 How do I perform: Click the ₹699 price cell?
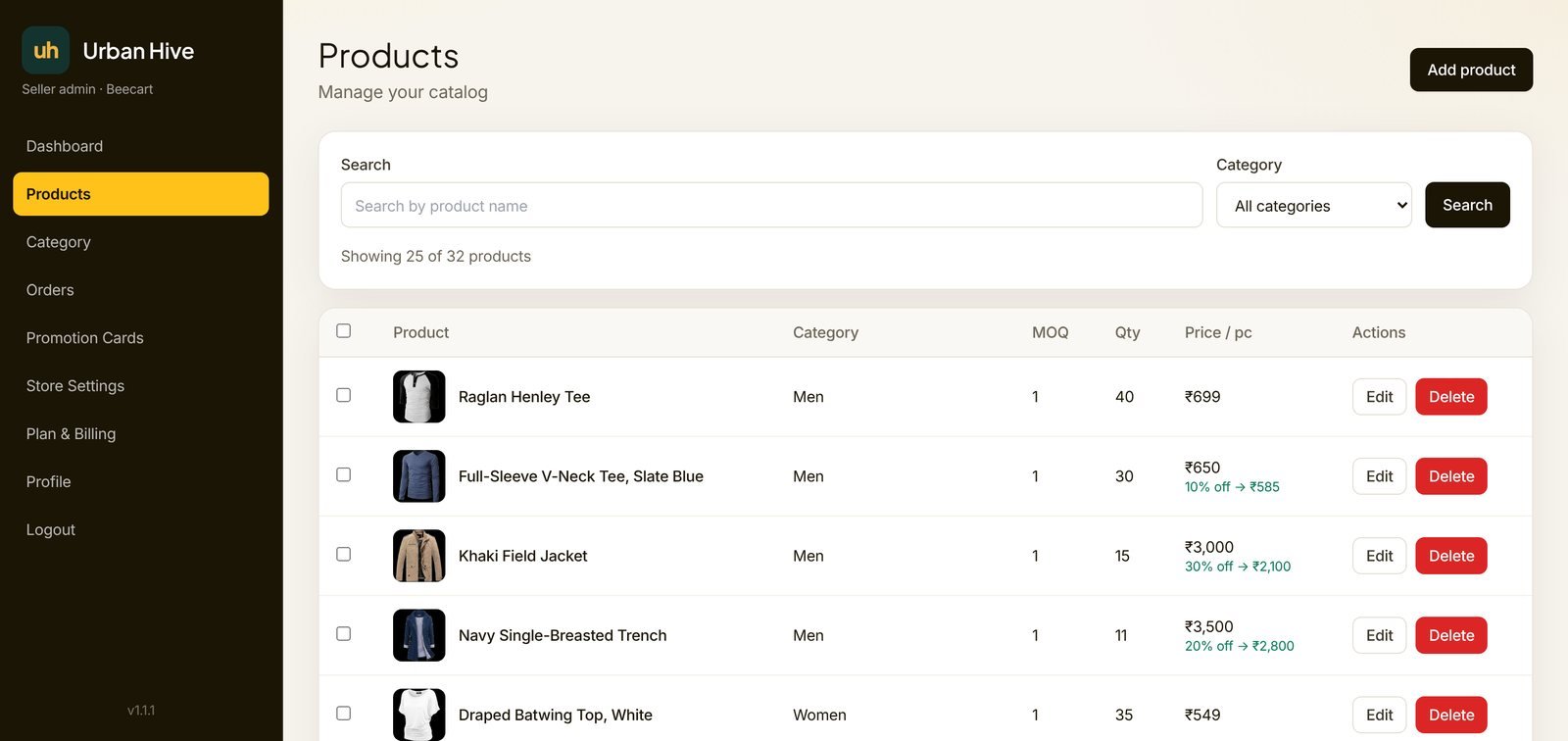[x=1202, y=397]
